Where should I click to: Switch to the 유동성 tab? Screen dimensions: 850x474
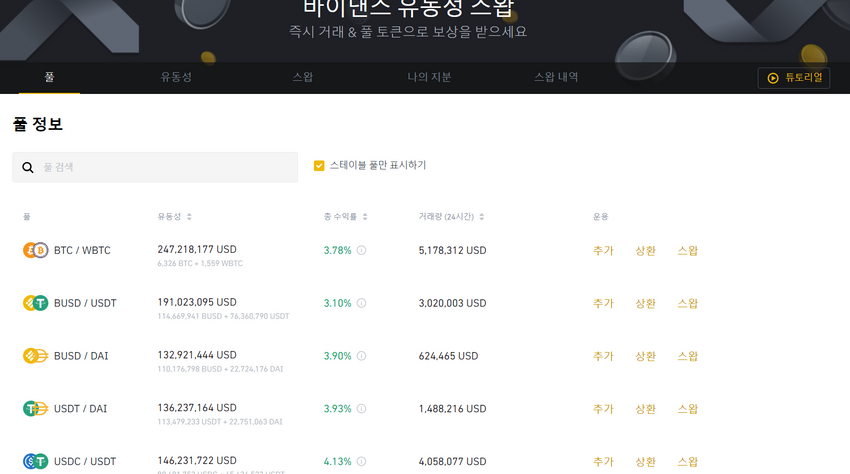click(x=176, y=77)
